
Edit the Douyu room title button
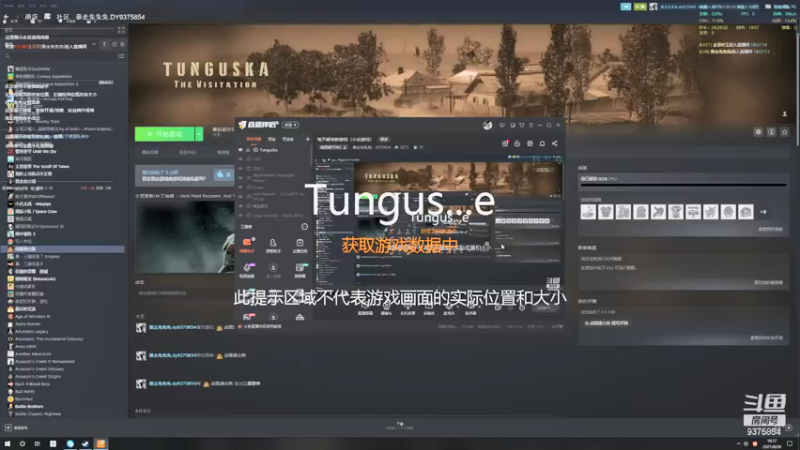click(x=384, y=139)
